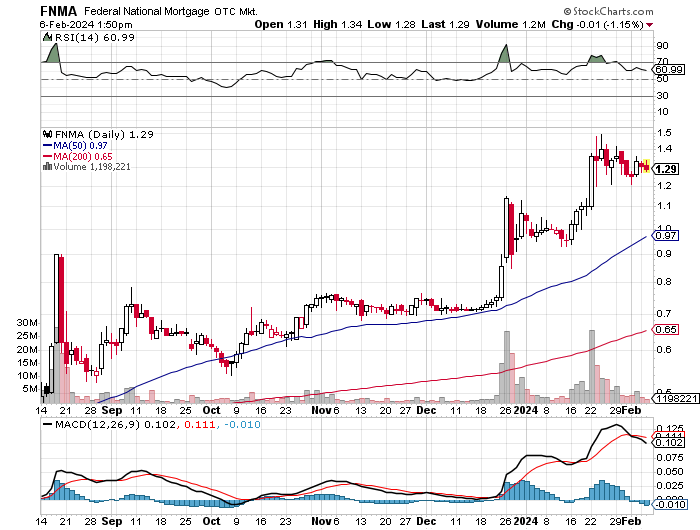Click the 0.025 MACD axis label
The width and height of the screenshot is (700, 530).
[x=670, y=486]
